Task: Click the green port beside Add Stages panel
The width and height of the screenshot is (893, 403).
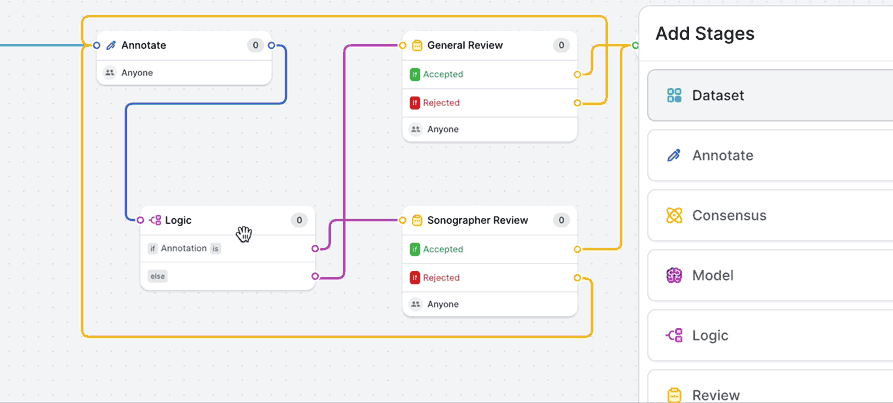Action: [635, 45]
